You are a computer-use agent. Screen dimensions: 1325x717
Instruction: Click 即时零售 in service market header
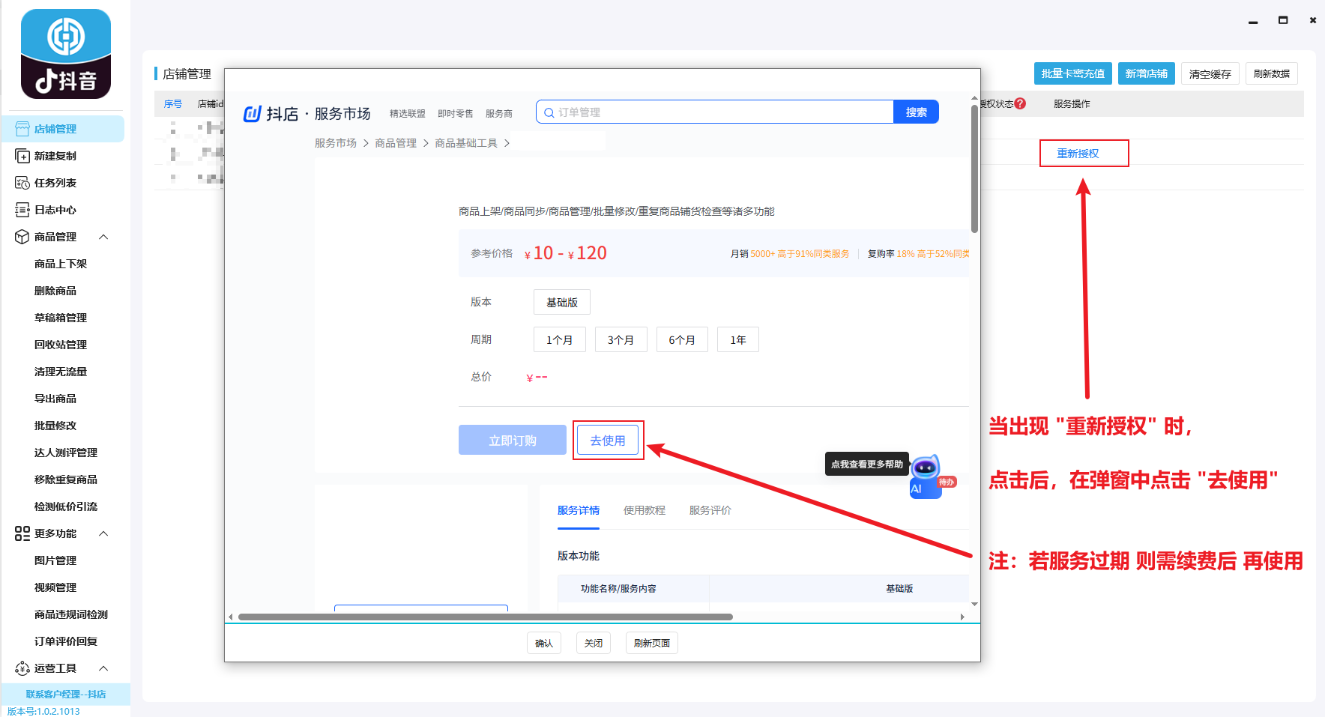coord(455,114)
